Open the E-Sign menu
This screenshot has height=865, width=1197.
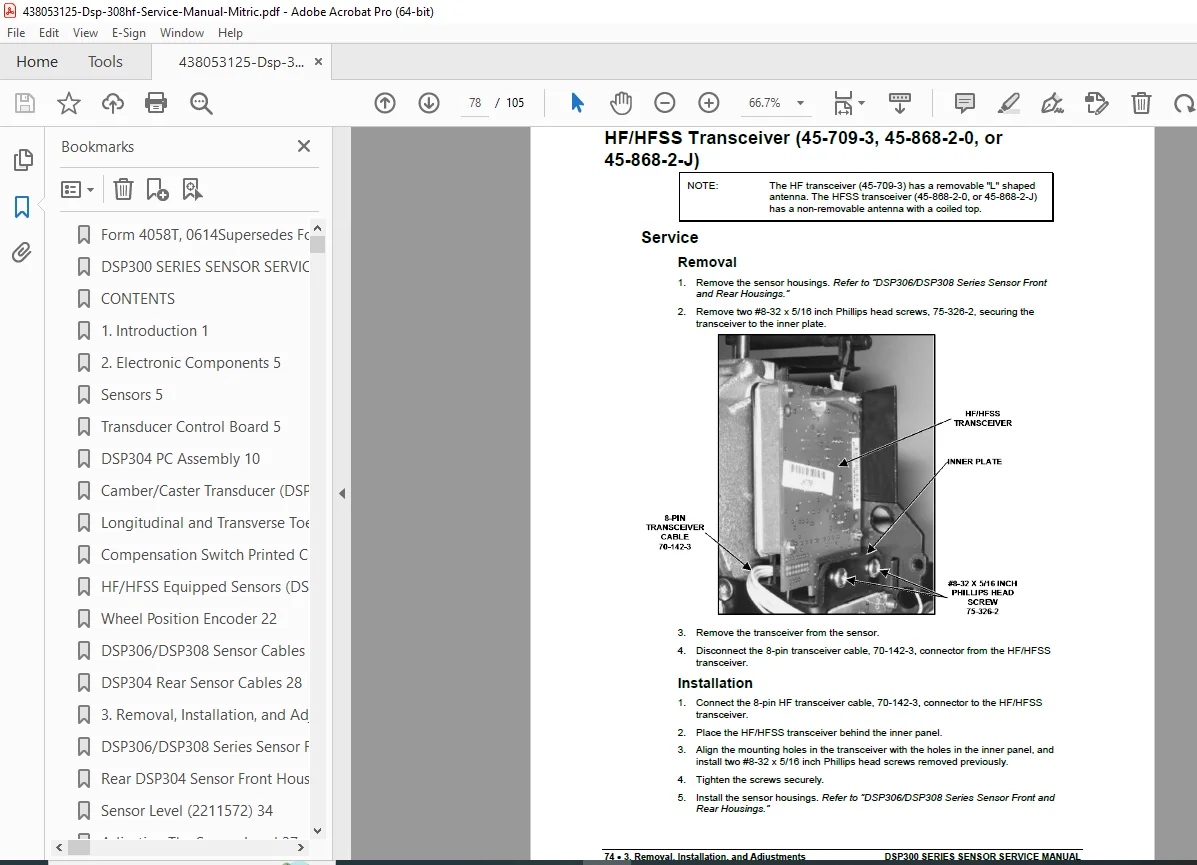[x=128, y=33]
